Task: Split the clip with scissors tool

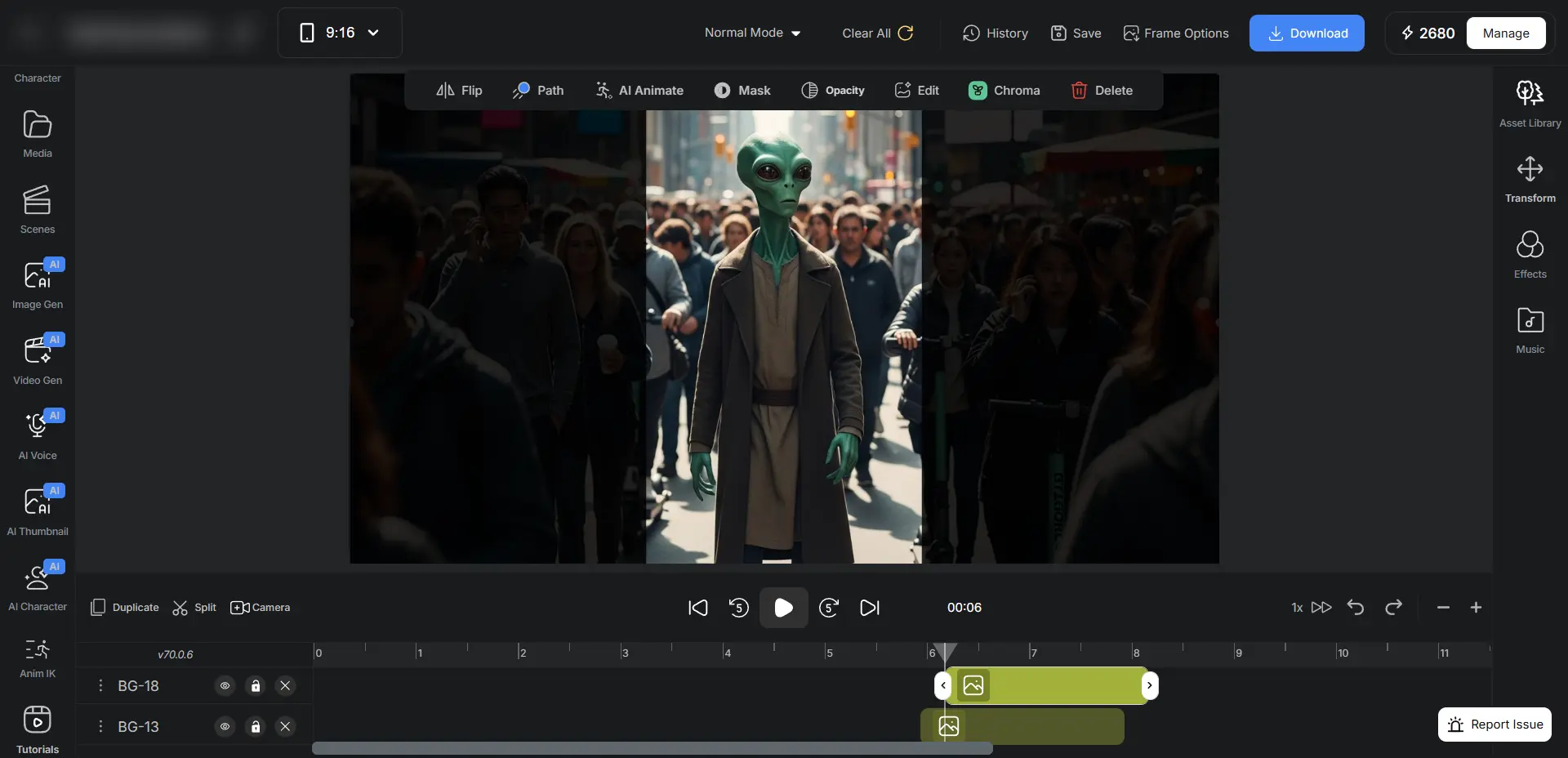Action: [194, 608]
